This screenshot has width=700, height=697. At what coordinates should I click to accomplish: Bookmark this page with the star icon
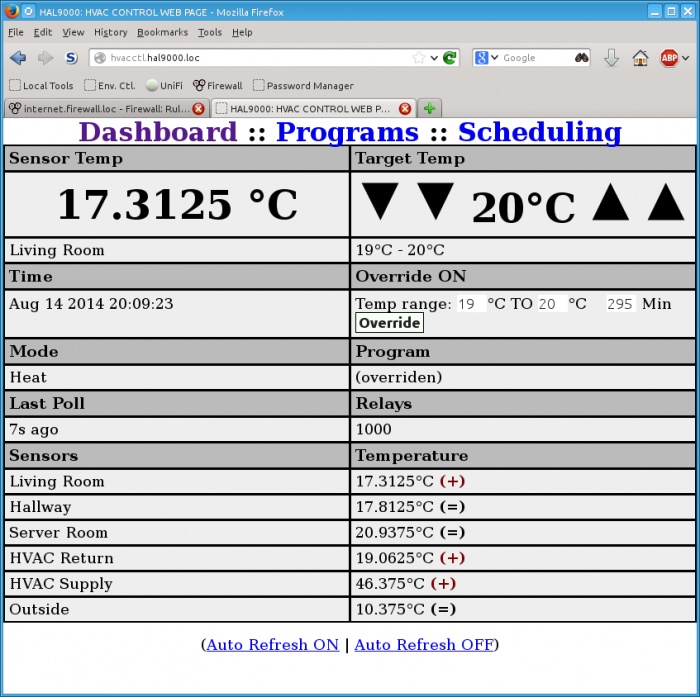click(419, 58)
